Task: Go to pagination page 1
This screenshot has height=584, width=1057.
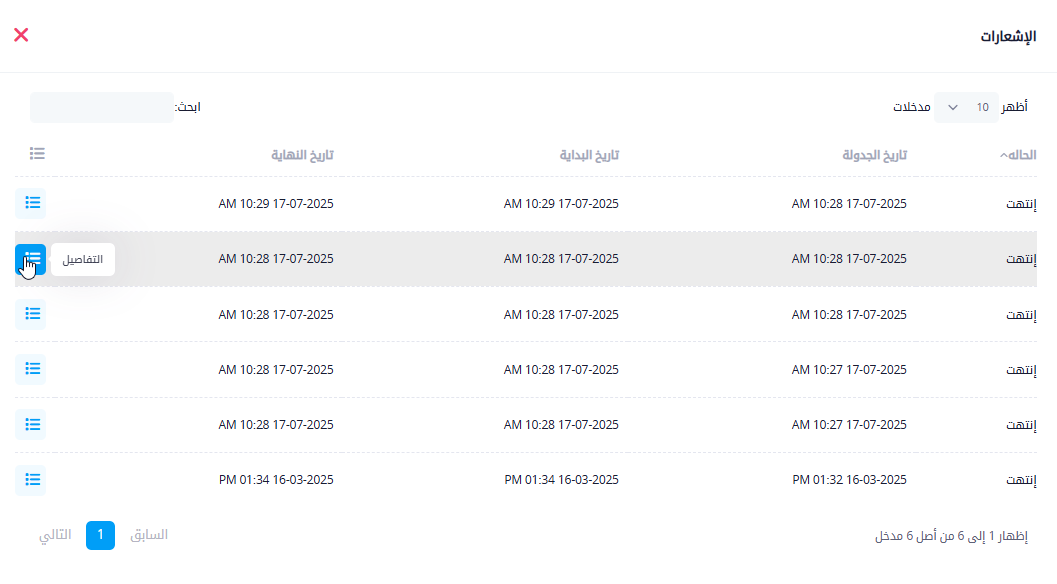Action: click(x=100, y=535)
